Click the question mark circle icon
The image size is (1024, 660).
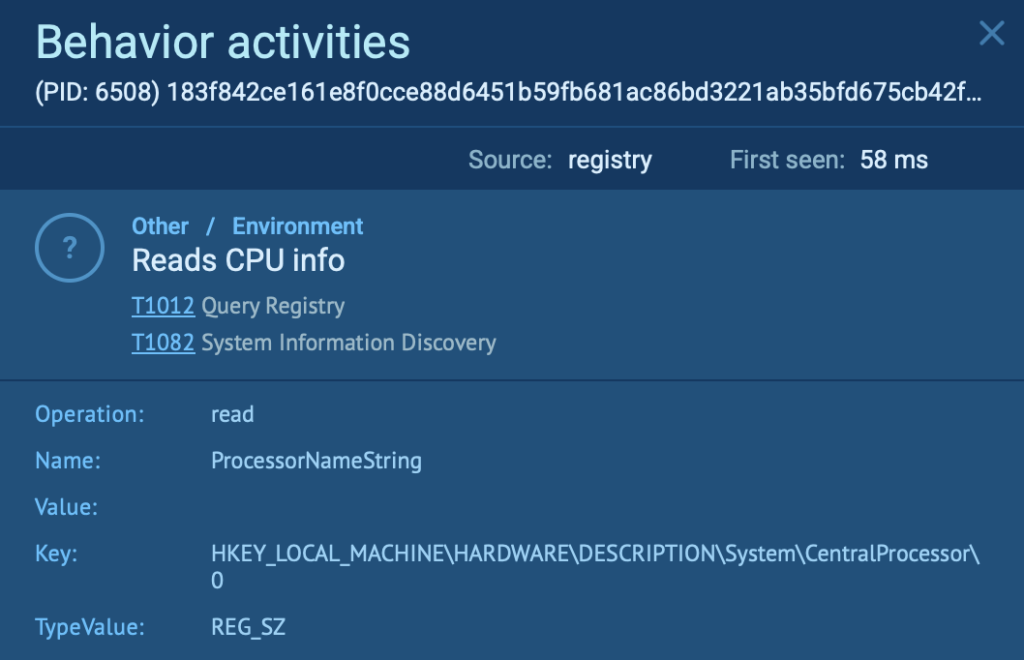pos(69,249)
